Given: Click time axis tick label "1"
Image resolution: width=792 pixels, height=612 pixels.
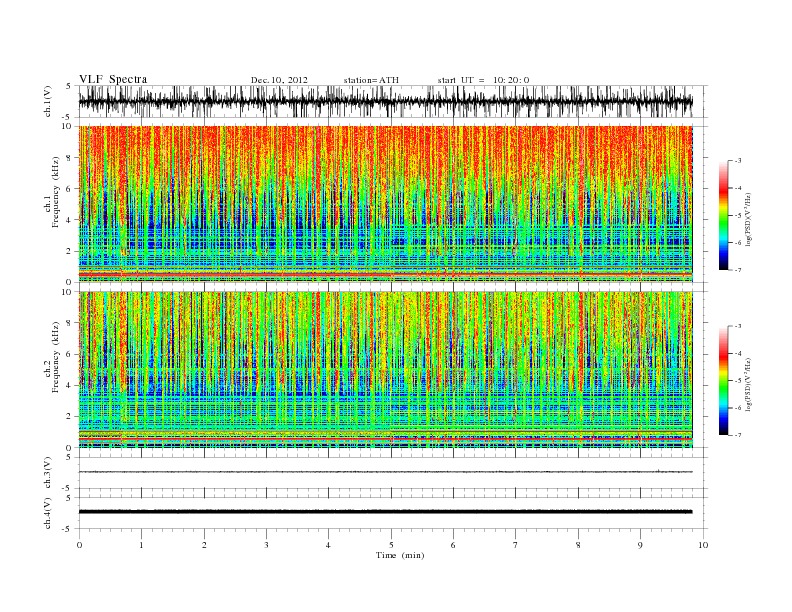Looking at the screenshot, I should (x=142, y=545).
